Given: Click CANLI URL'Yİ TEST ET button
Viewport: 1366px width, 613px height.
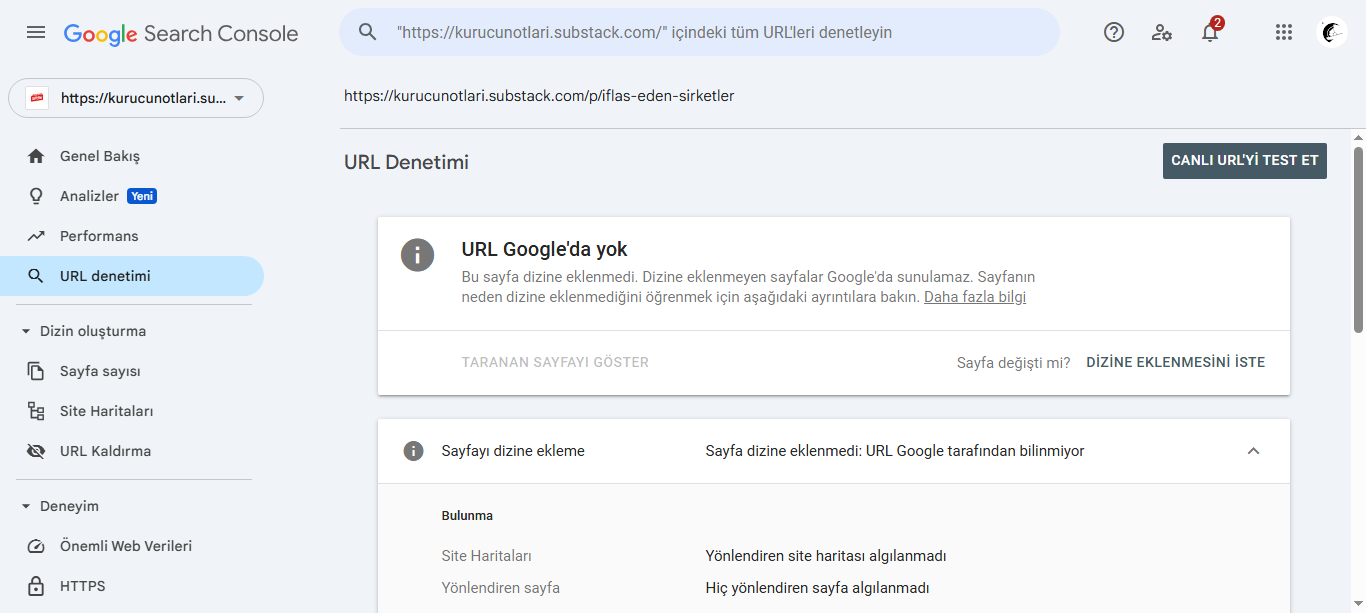Looking at the screenshot, I should (1245, 160).
